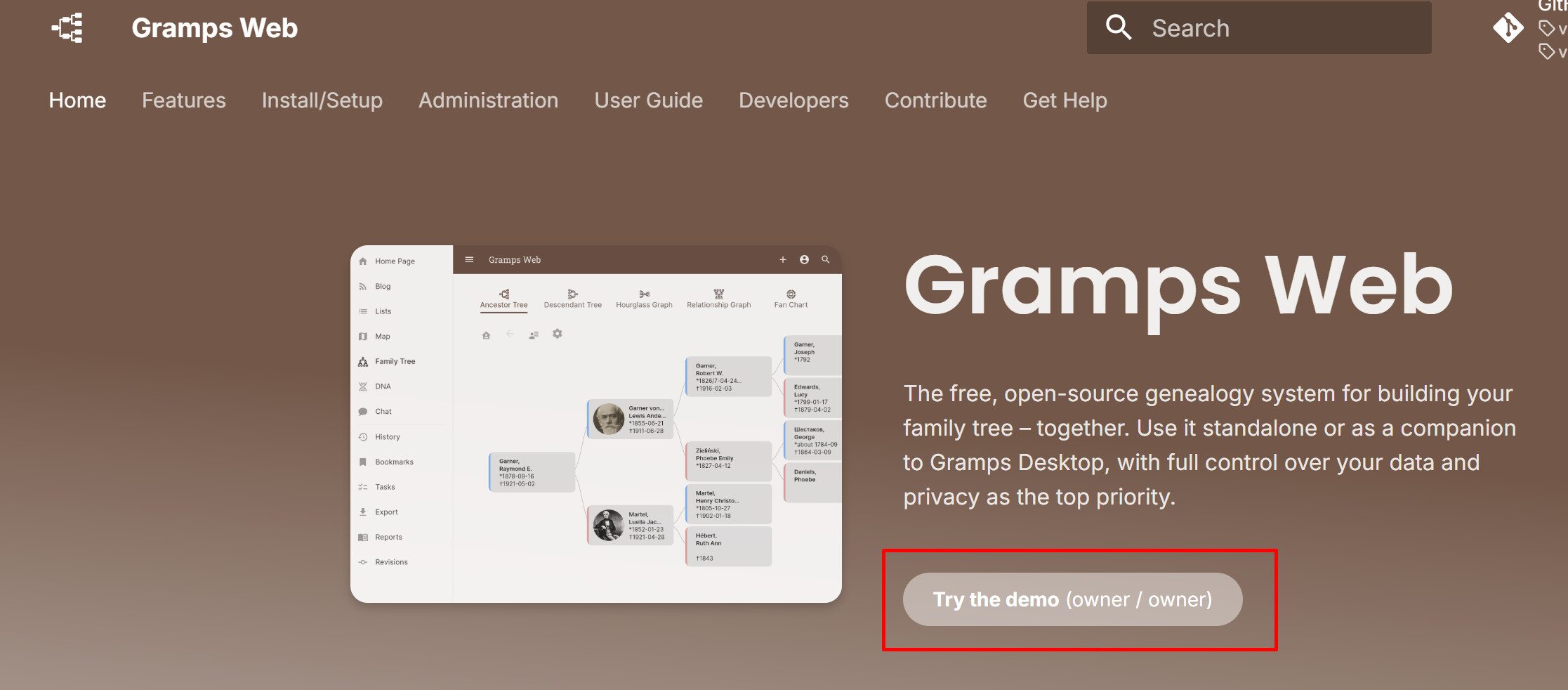Open the Get Help tab
Screen dimensions: 1568x690
[1065, 100]
